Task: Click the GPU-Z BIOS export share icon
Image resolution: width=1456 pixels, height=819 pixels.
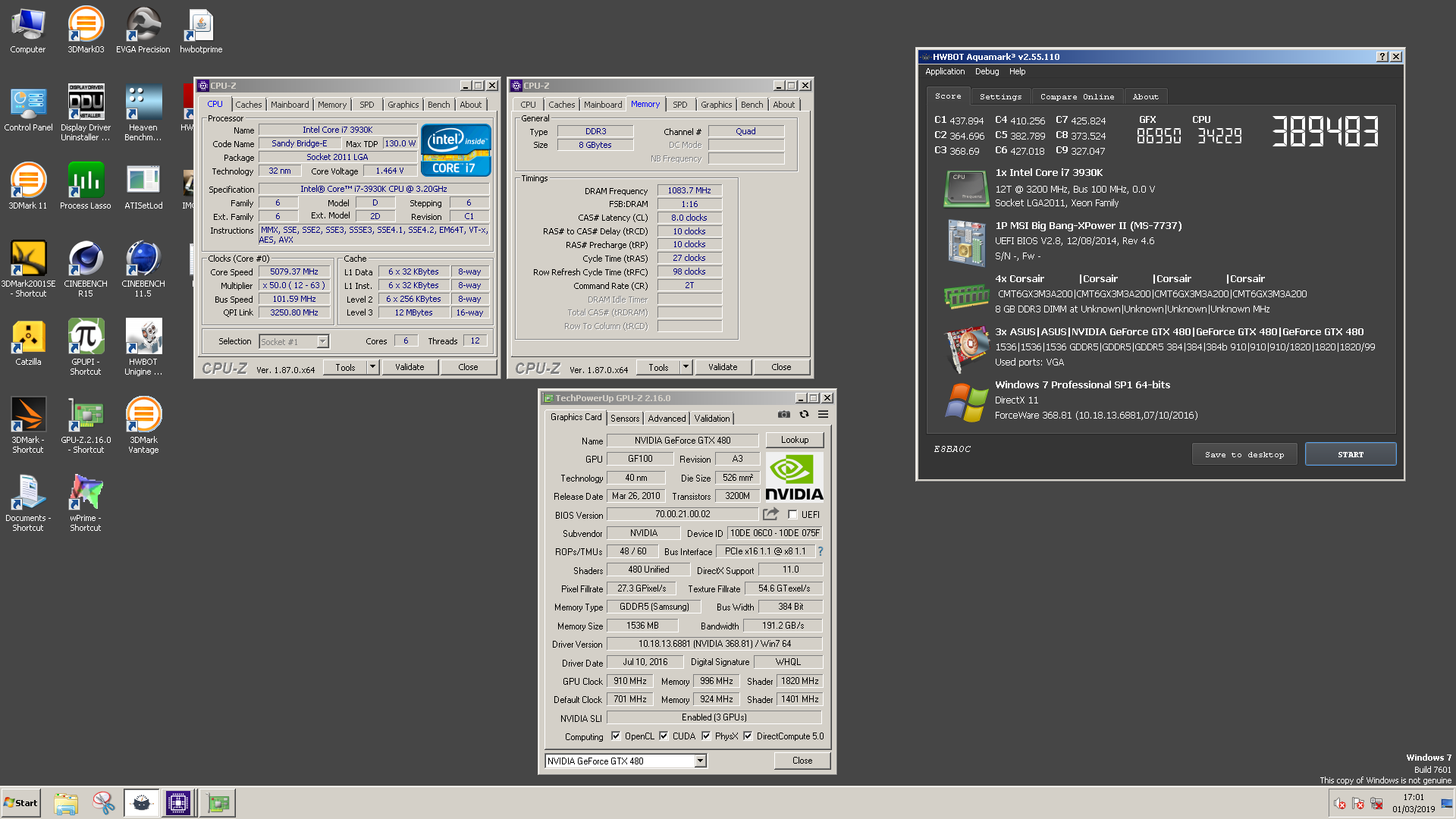Action: tap(770, 513)
